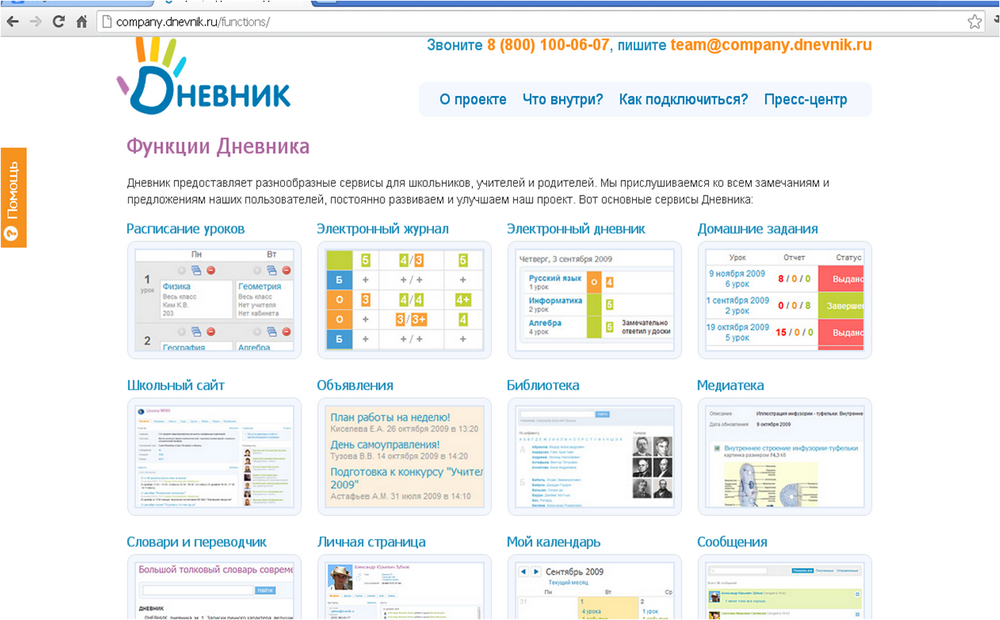Click the browser forward arrow
The image size is (1000, 620).
click(x=36, y=22)
